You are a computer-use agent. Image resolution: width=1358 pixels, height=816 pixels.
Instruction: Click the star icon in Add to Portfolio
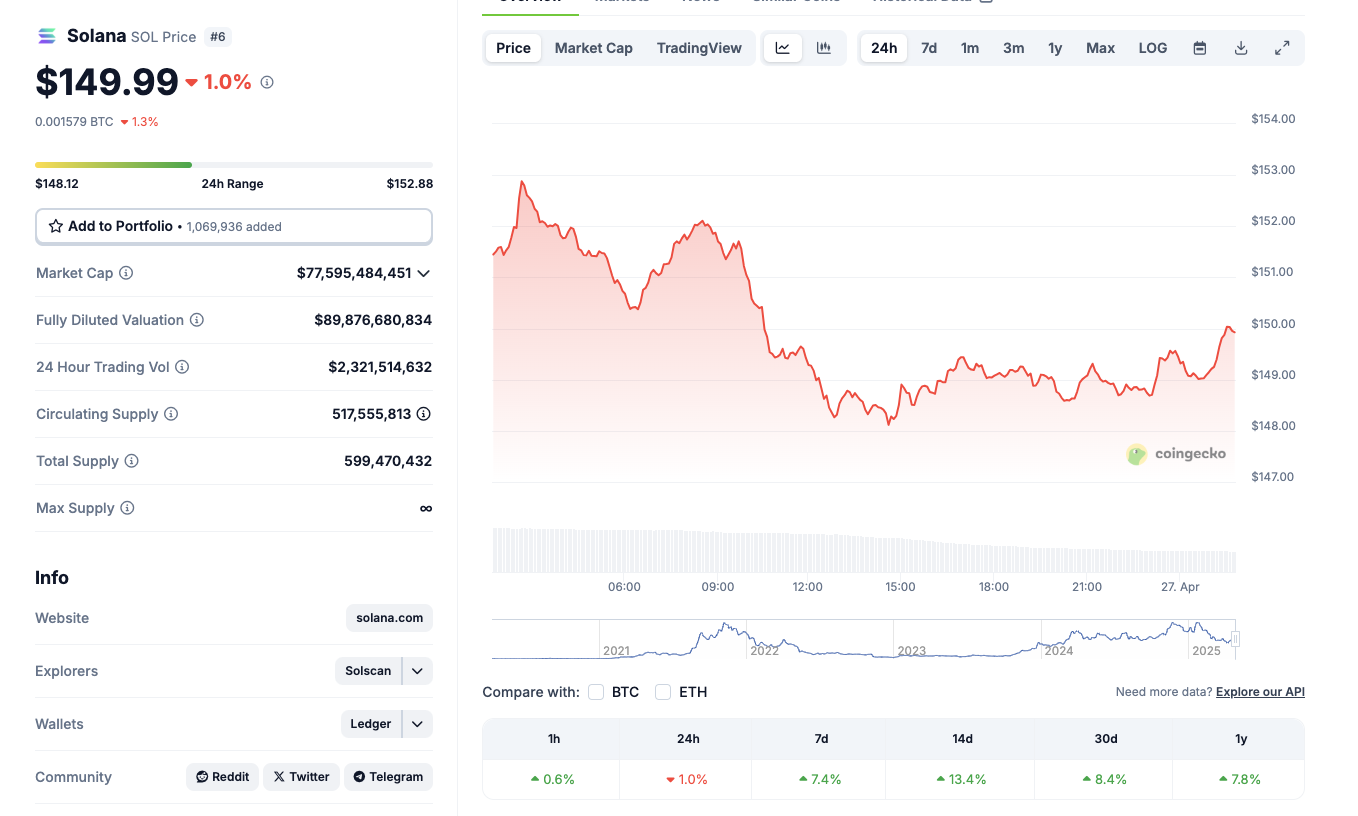[56, 226]
